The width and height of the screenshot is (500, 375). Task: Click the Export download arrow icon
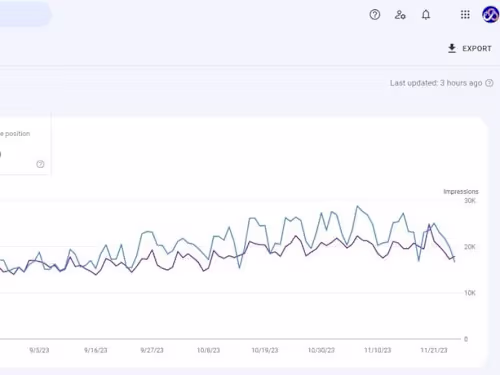click(452, 48)
